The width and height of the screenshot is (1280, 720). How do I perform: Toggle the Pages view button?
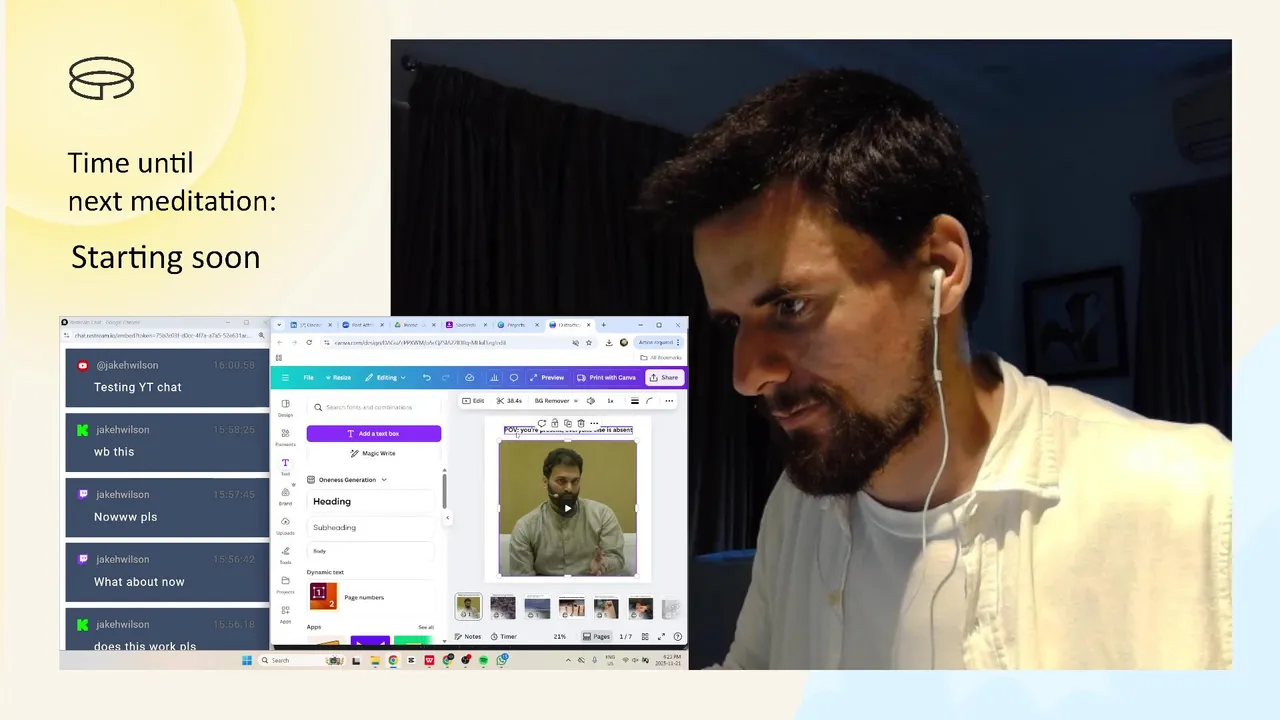click(597, 637)
